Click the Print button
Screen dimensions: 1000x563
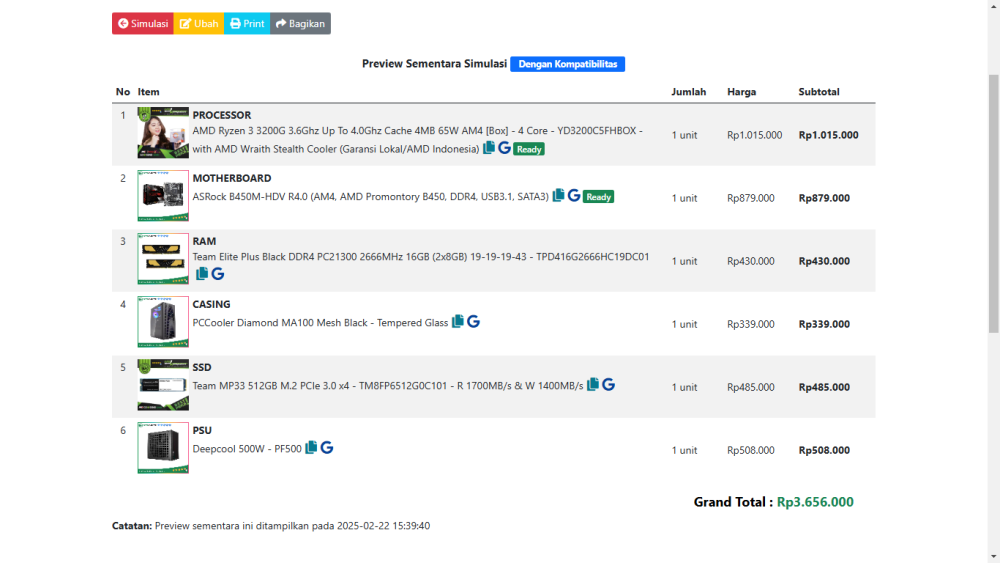coord(247,24)
